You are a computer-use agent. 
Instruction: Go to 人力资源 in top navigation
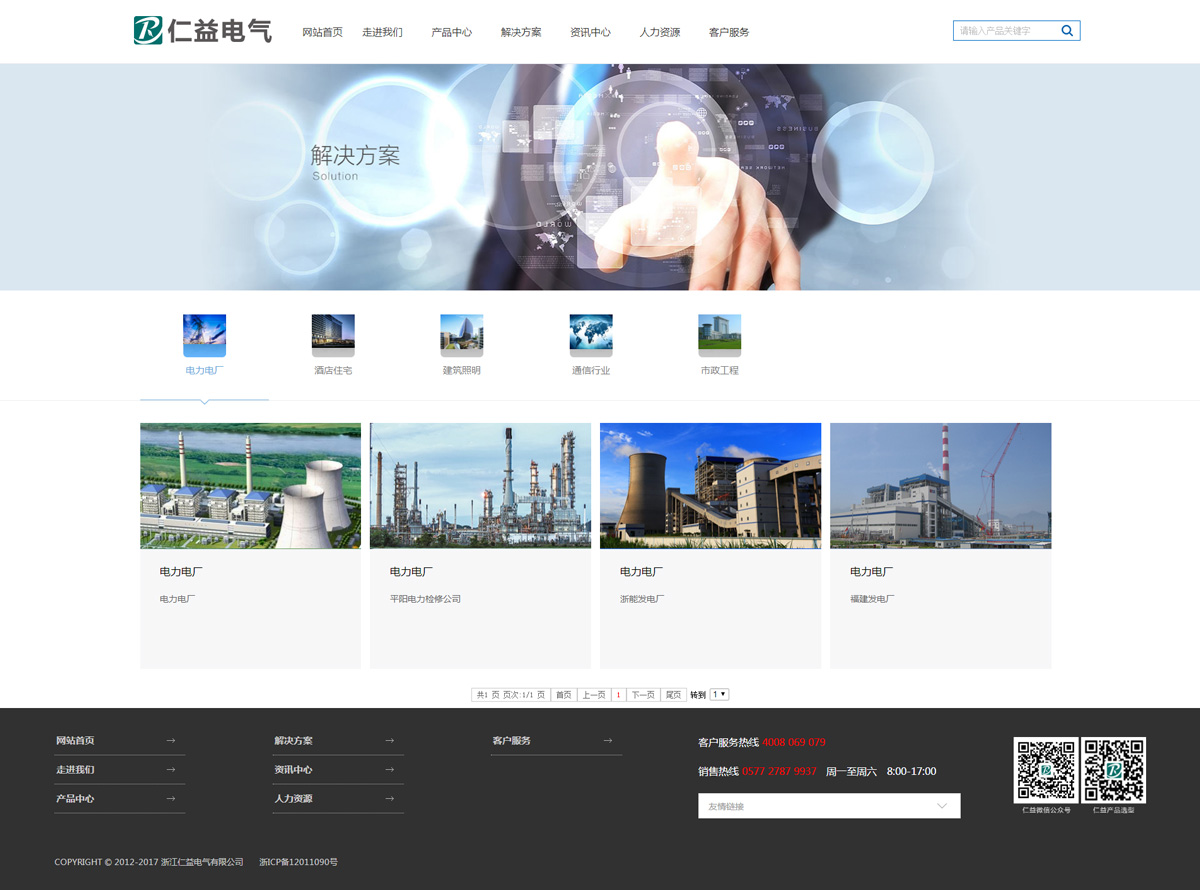pyautogui.click(x=660, y=32)
